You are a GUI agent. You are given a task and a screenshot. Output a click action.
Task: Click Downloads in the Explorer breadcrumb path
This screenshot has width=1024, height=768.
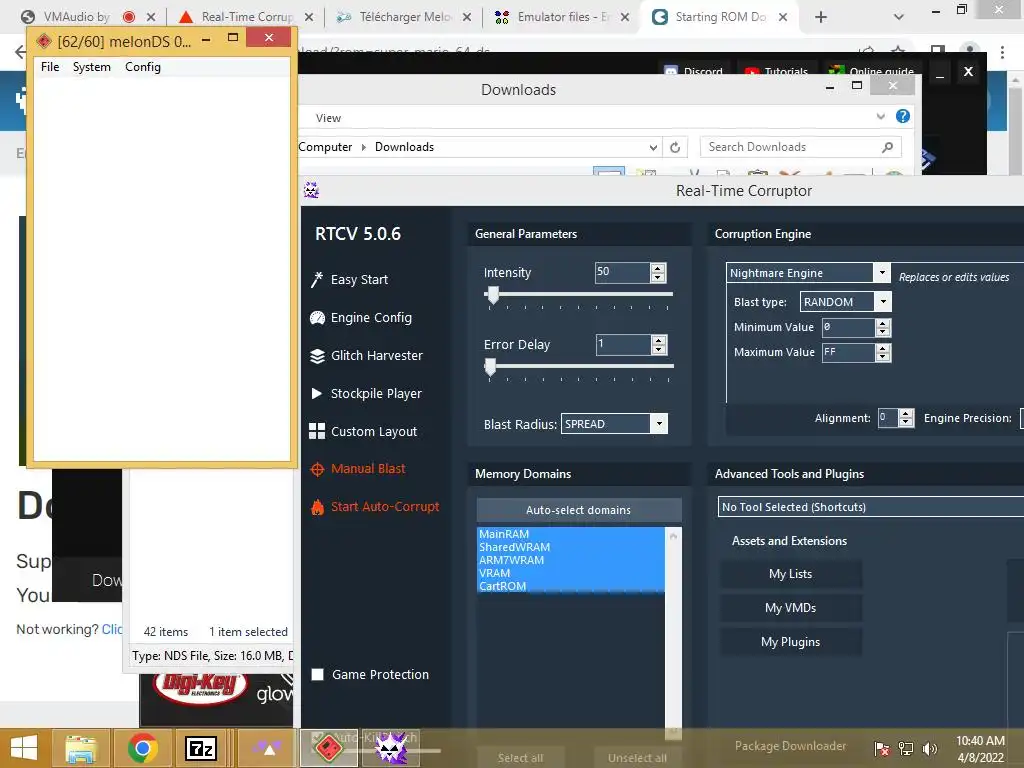click(x=404, y=147)
